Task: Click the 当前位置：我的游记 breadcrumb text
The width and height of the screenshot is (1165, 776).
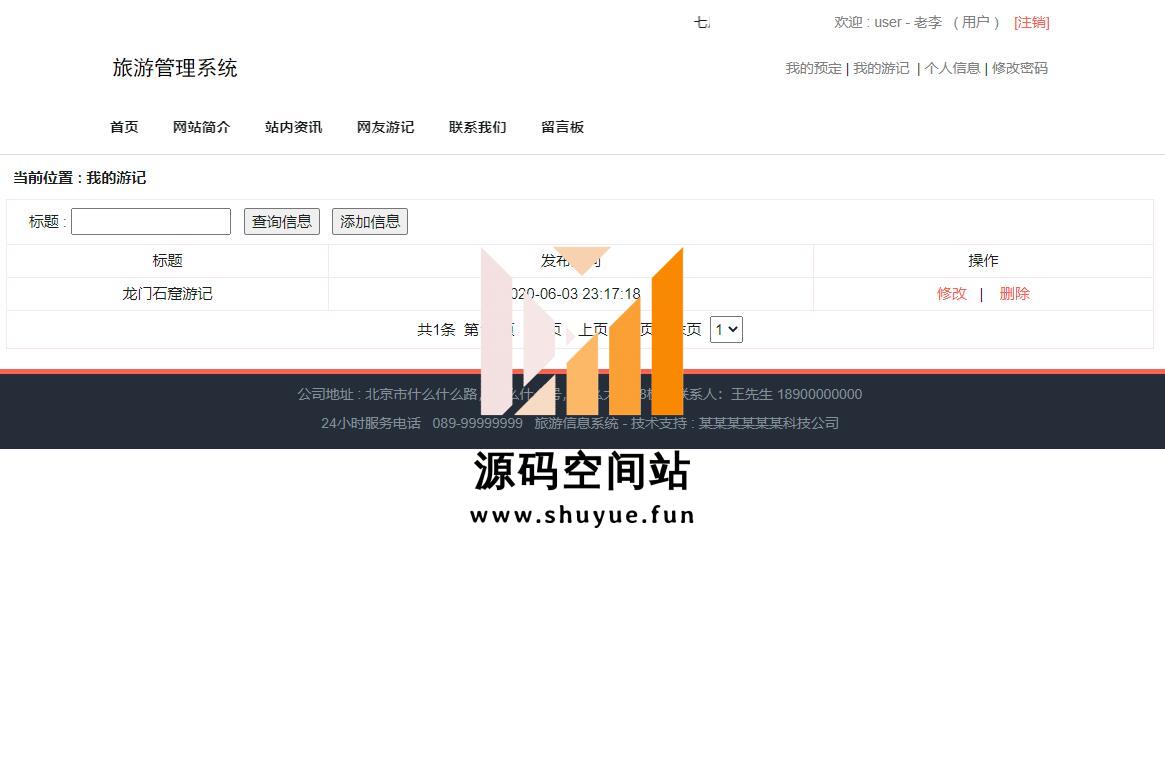Action: point(79,178)
